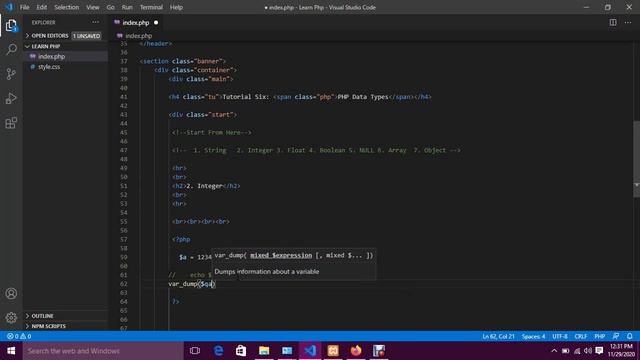This screenshot has height=360, width=640.
Task: Click the '<?php' opening tag on line 57
Action: [181, 239]
